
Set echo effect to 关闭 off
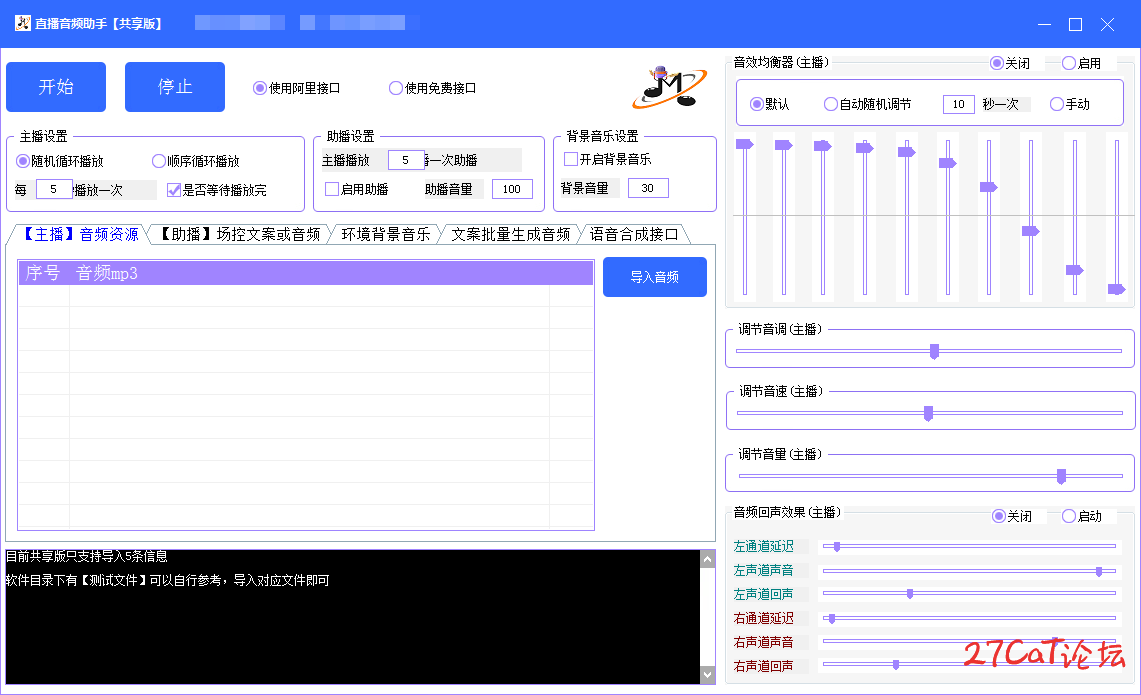[x=1012, y=516]
